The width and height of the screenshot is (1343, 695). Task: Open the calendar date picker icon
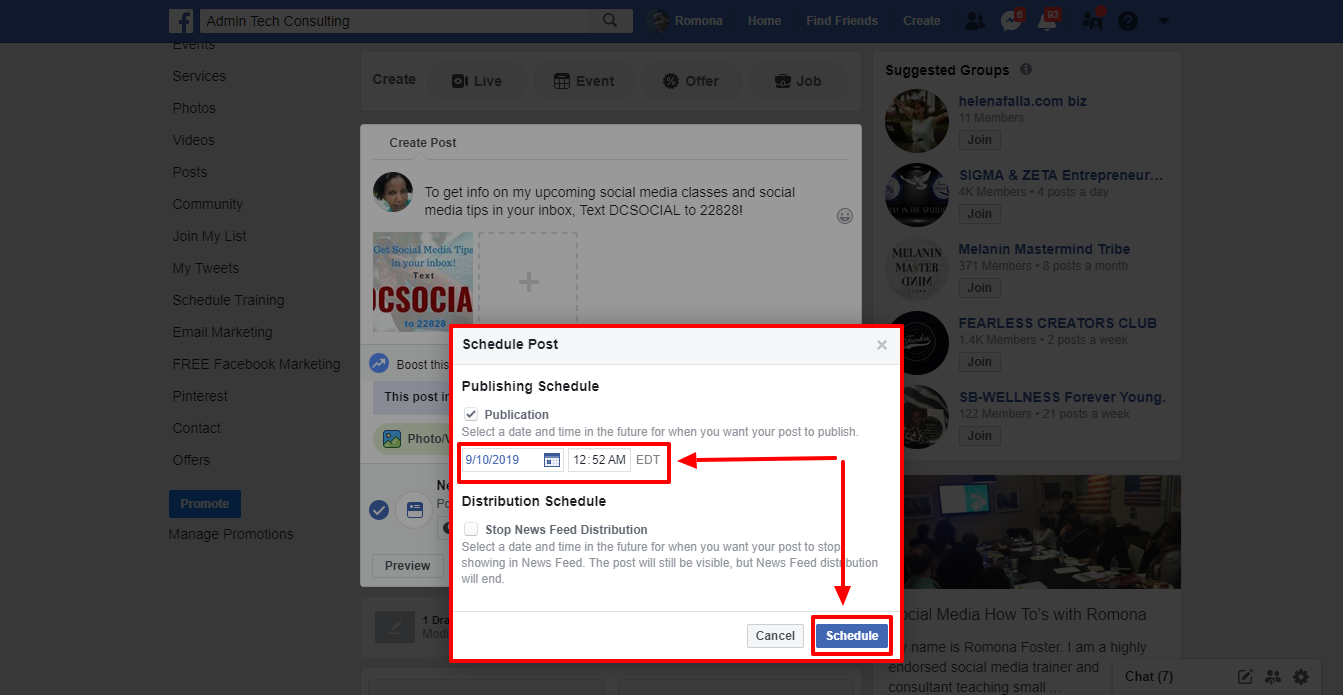tap(552, 460)
